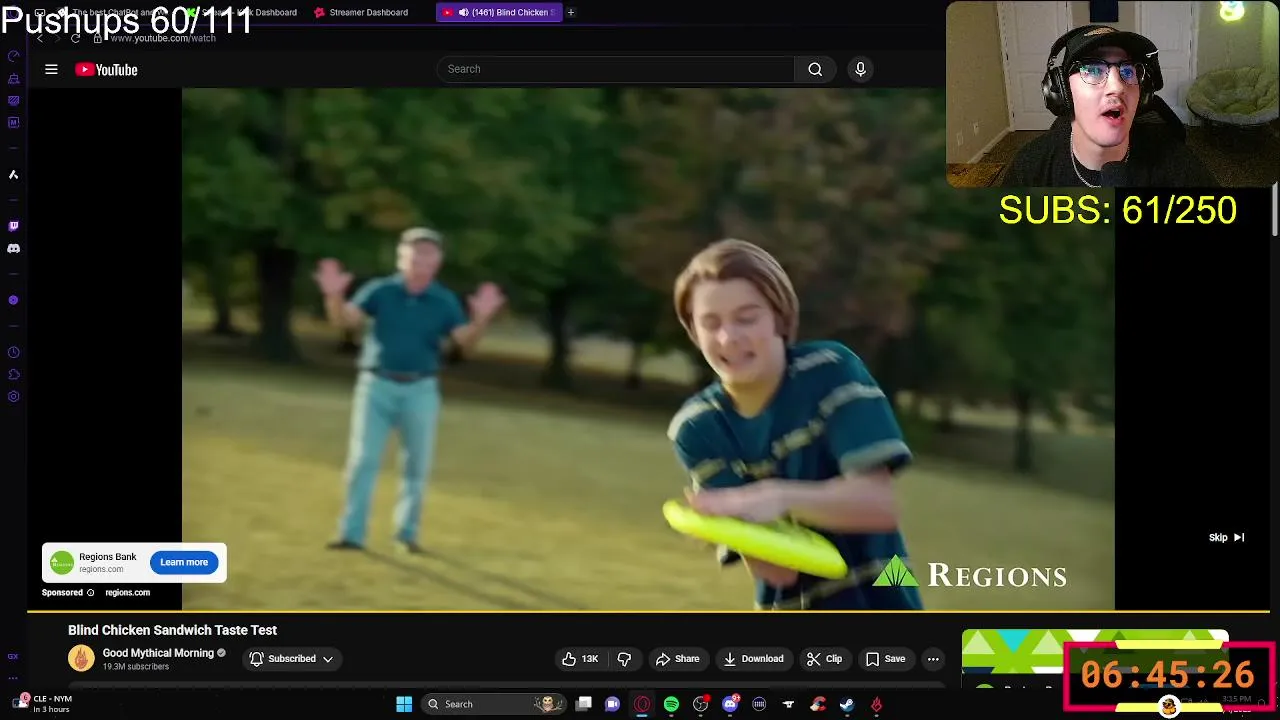
Task: Open the YouTube hamburger guide menu
Action: click(51, 69)
